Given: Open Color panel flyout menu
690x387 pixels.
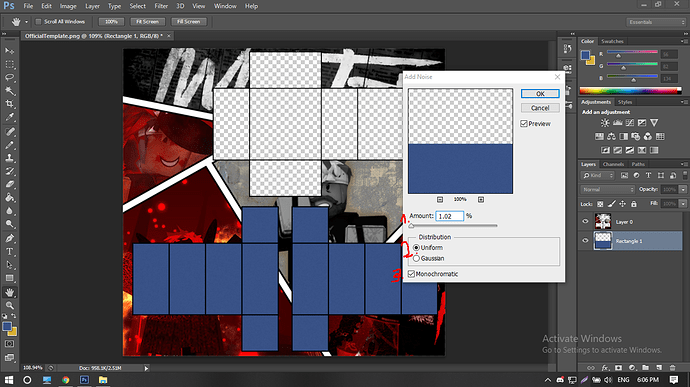Looking at the screenshot, I should click(x=683, y=41).
